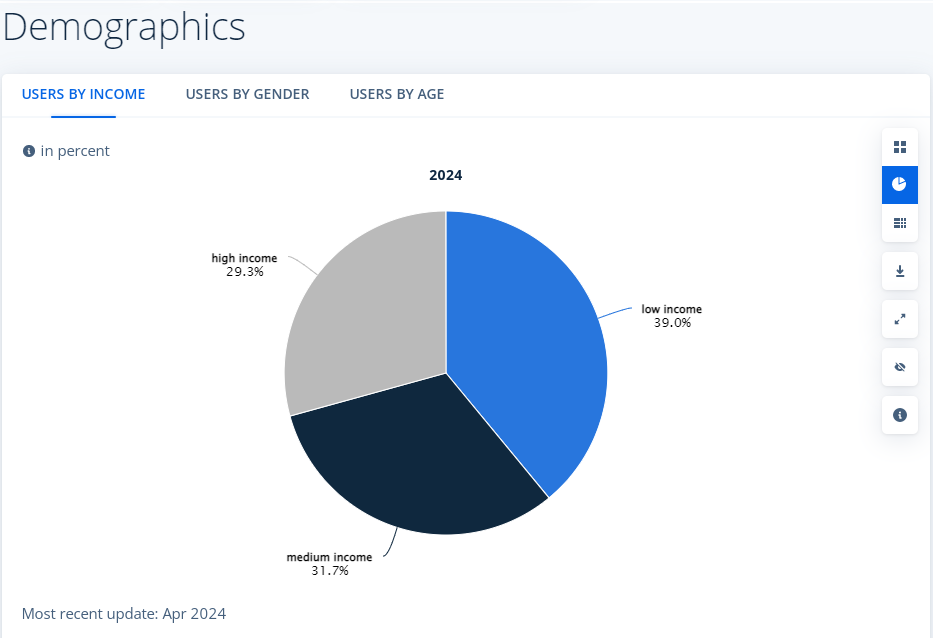Screen dimensions: 933x638
Task: Switch to the tile grid view icon
Action: pyautogui.click(x=899, y=147)
